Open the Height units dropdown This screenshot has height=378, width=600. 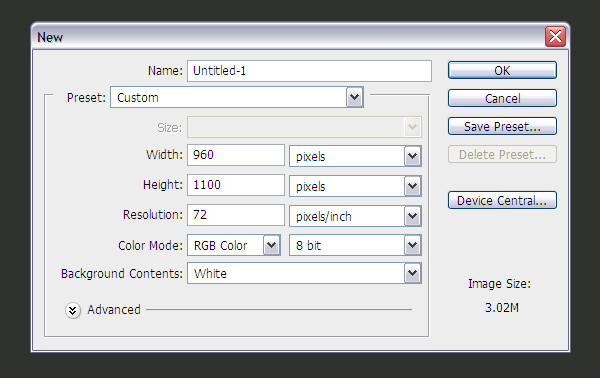355,186
